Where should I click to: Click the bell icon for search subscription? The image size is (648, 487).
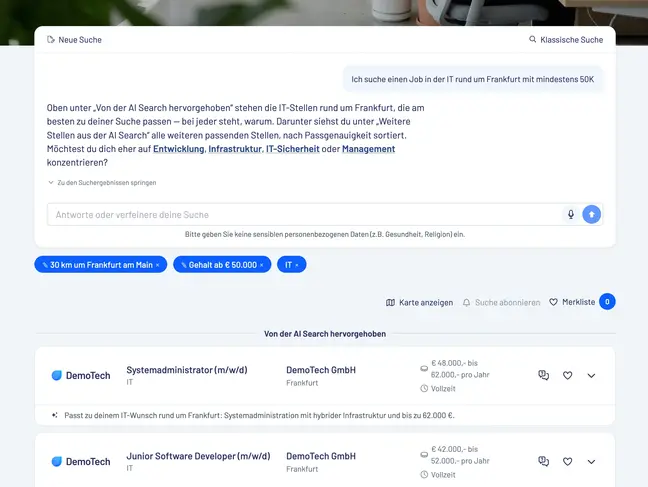click(x=466, y=303)
